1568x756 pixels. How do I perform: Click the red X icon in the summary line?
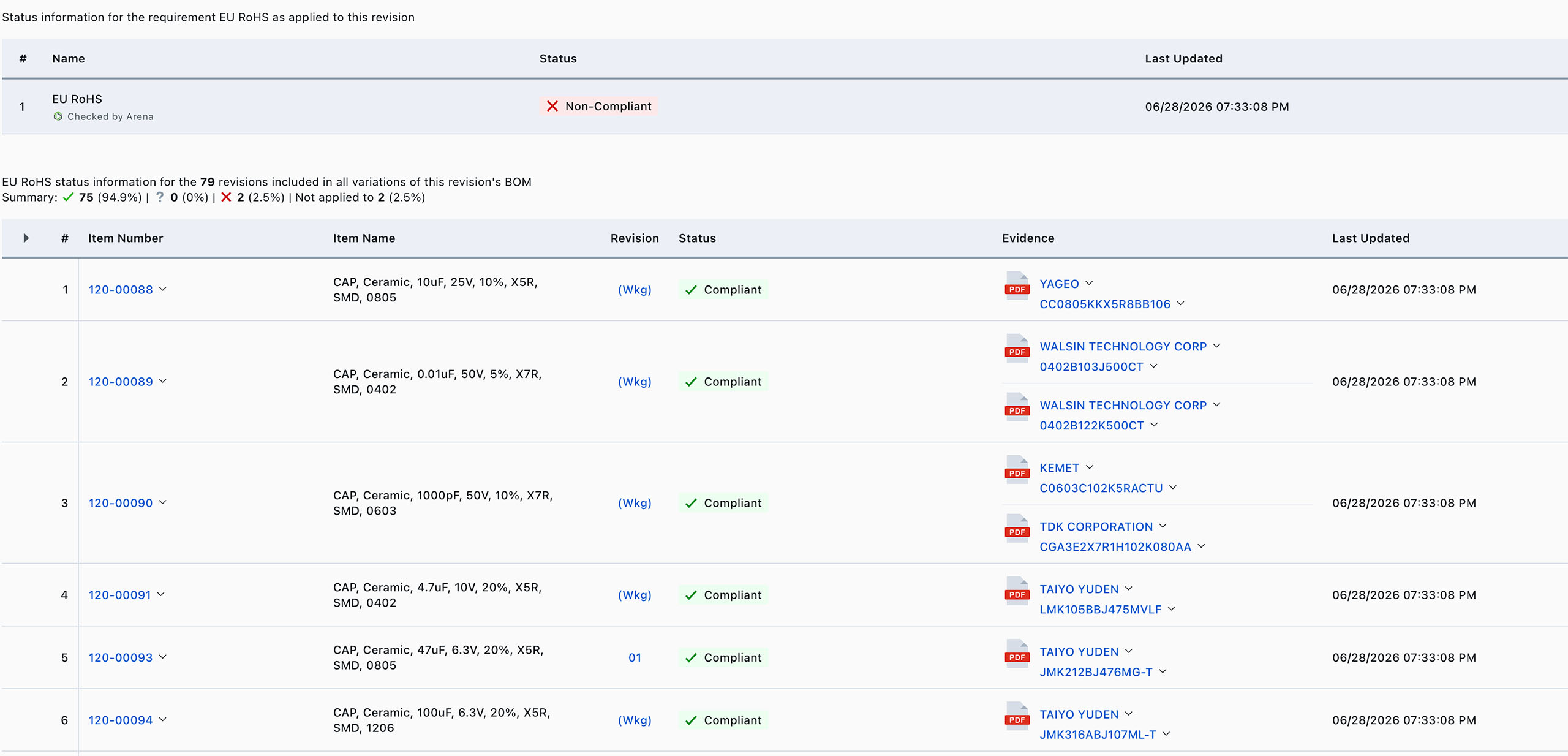[226, 197]
